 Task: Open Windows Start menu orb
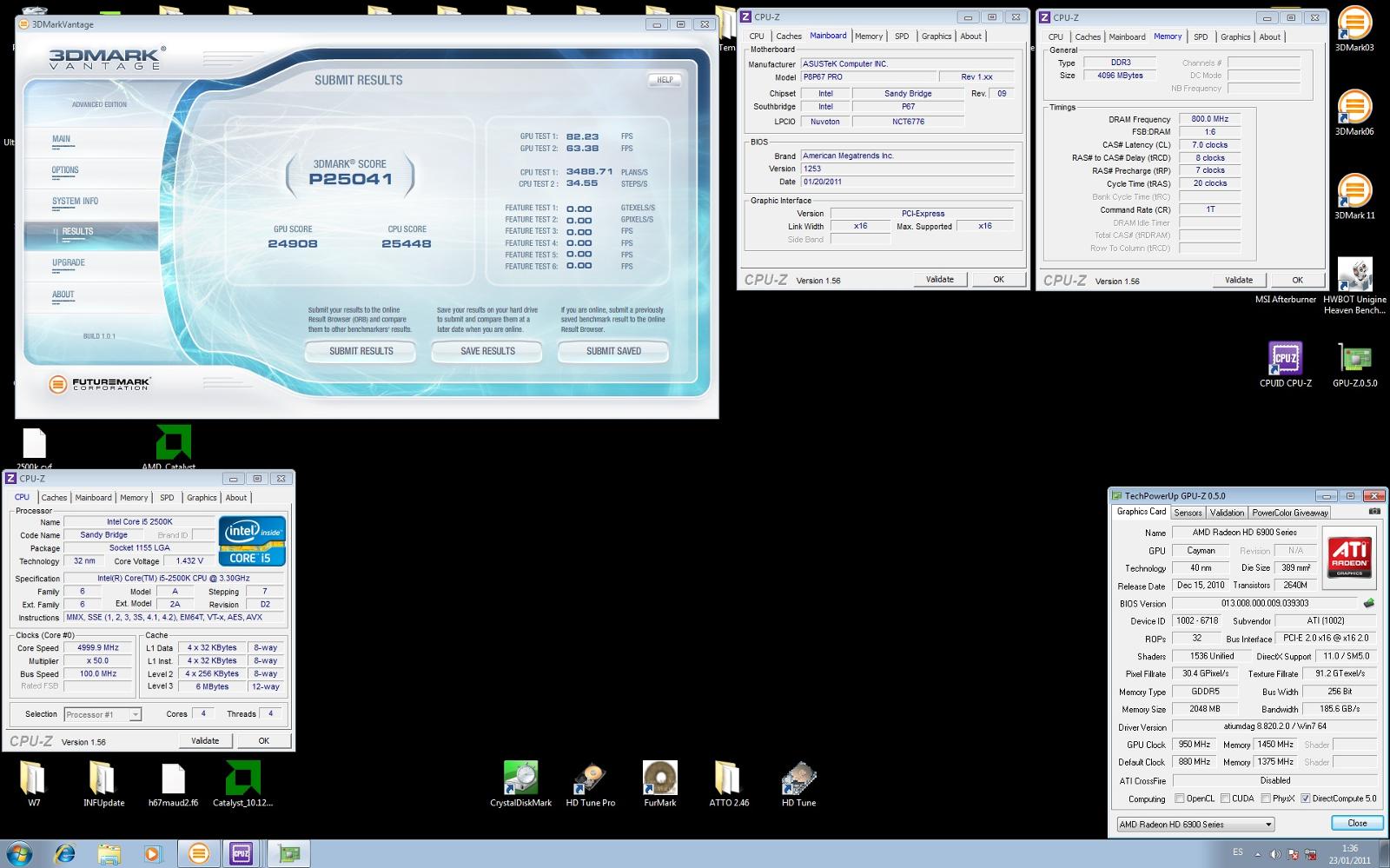tap(19, 853)
